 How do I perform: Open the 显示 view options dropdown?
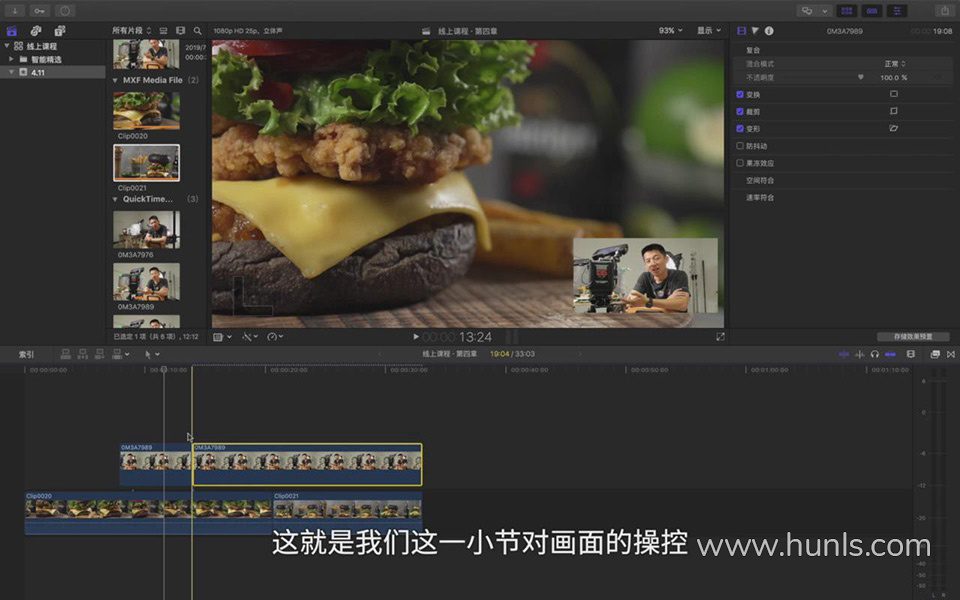point(709,31)
